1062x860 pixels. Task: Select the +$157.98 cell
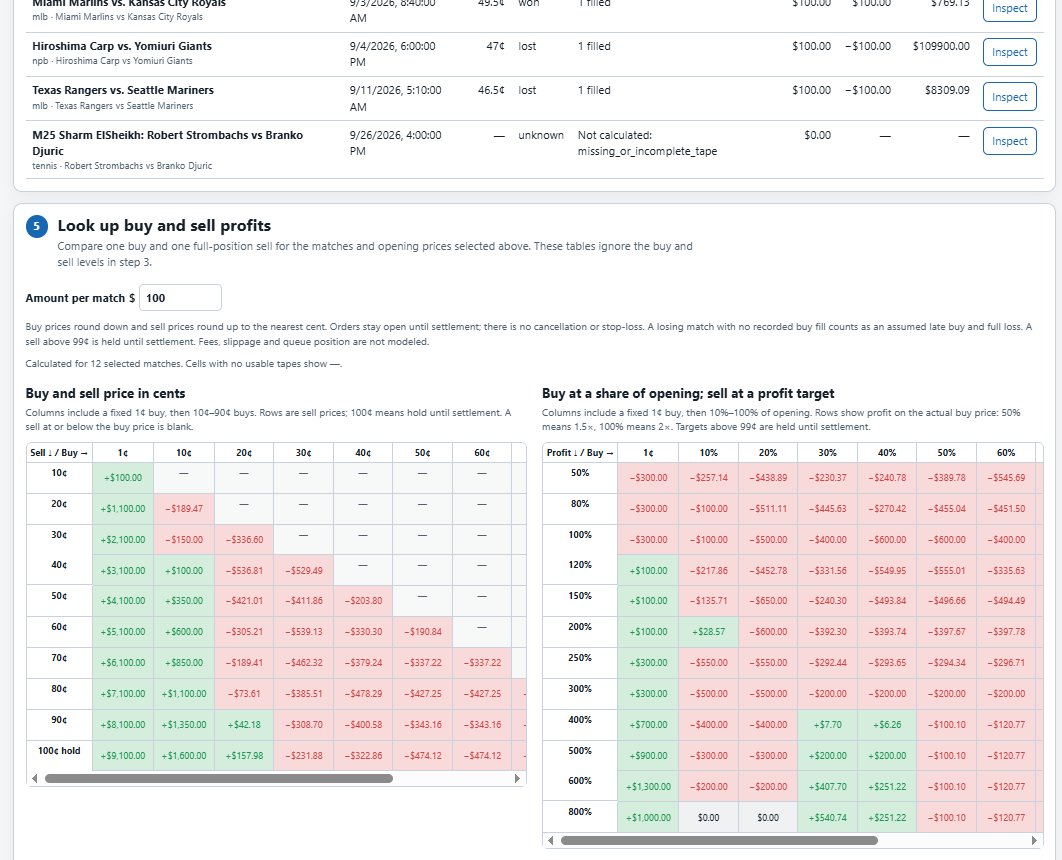point(244,755)
